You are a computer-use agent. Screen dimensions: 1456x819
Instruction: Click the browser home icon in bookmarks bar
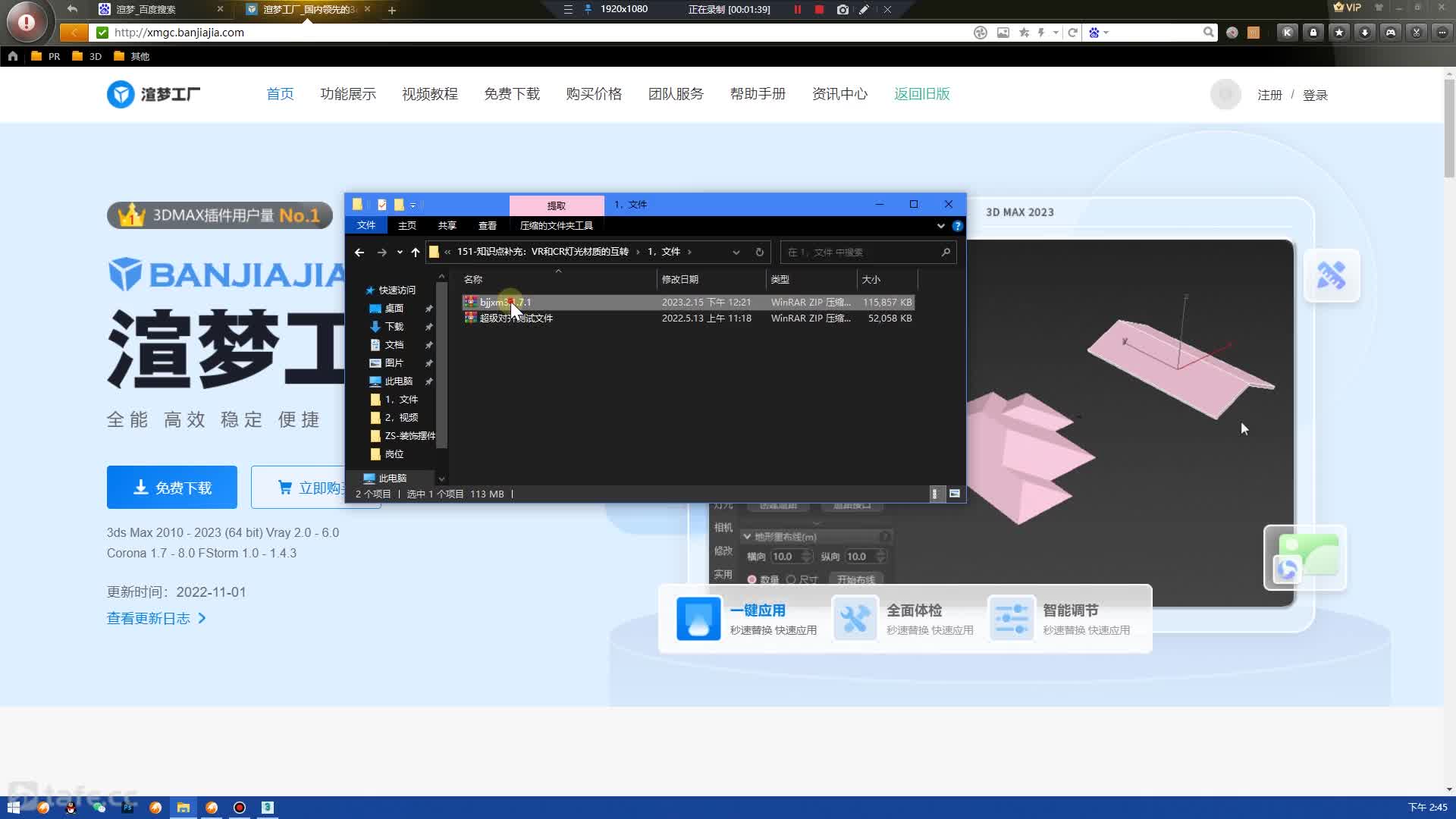pos(13,56)
